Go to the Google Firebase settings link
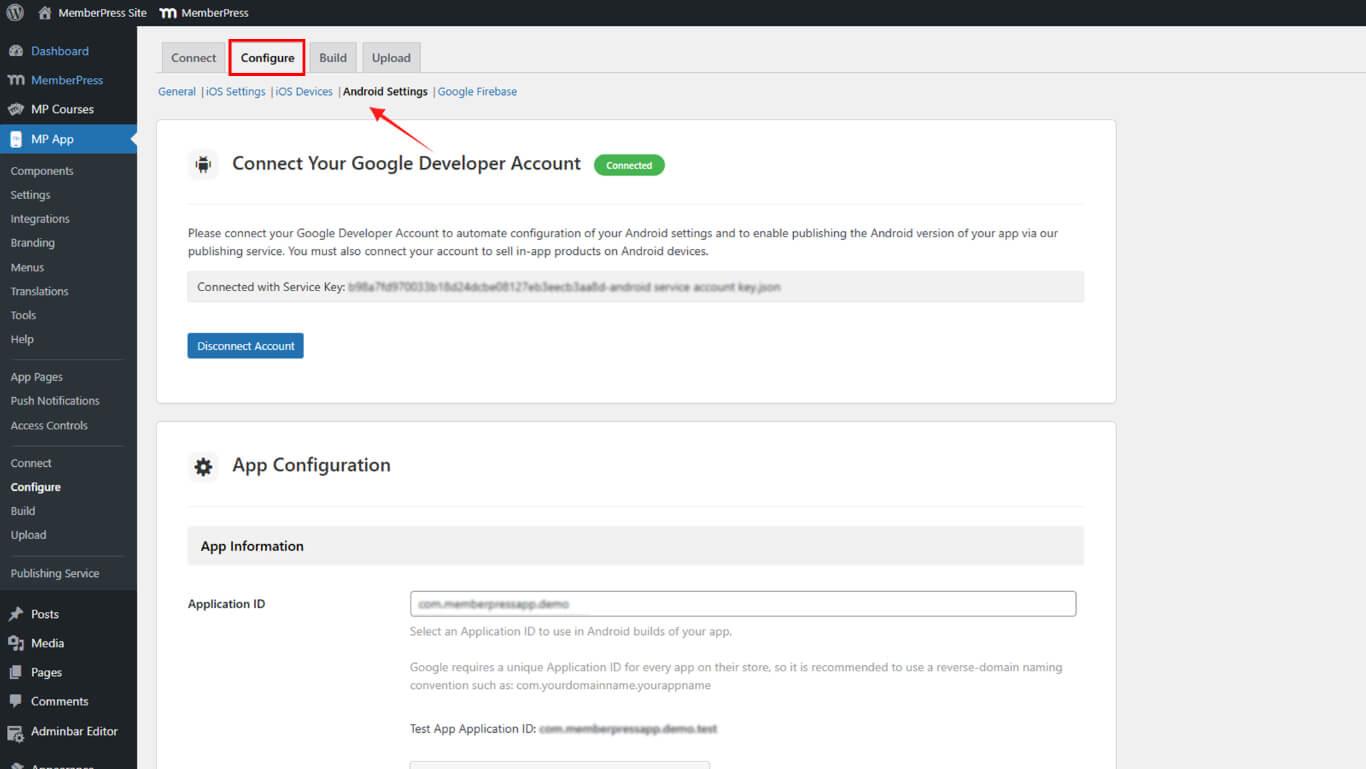 [477, 92]
